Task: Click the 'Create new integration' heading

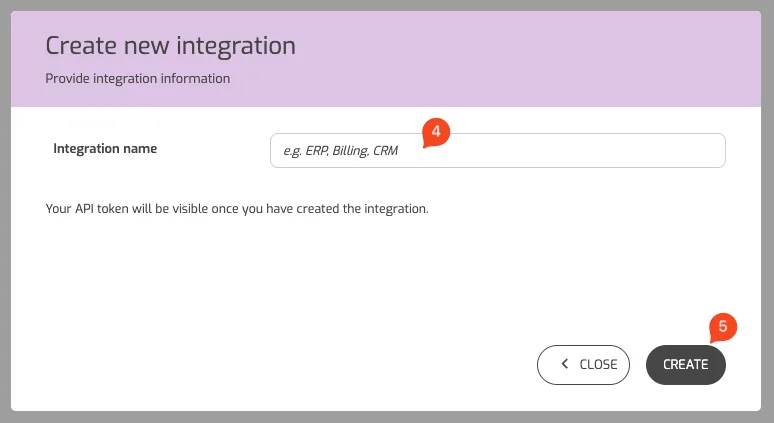Action: point(171,46)
